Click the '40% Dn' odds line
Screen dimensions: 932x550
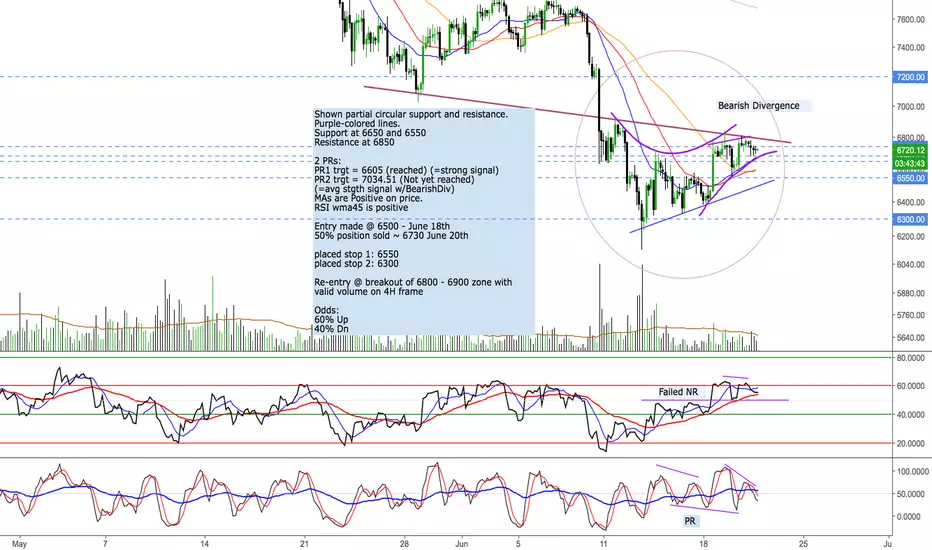click(x=331, y=329)
